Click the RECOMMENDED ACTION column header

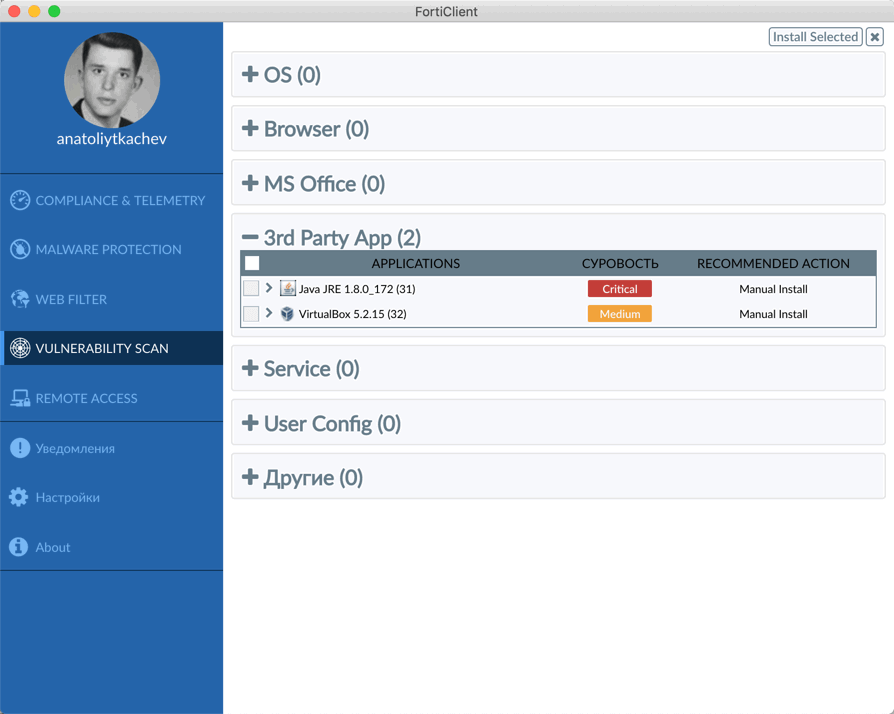(x=773, y=263)
